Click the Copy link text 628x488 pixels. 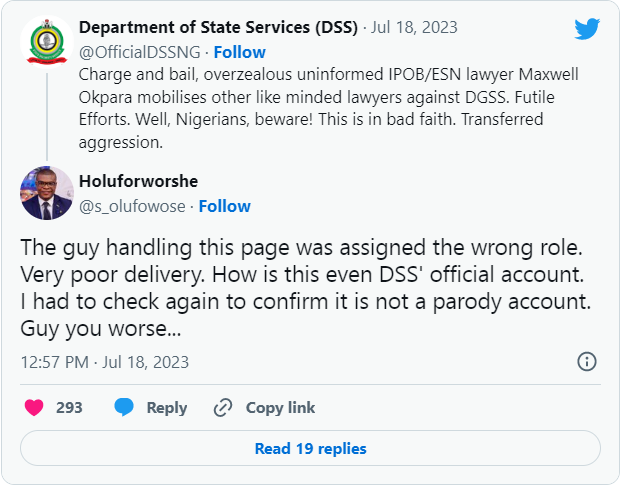click(x=280, y=408)
